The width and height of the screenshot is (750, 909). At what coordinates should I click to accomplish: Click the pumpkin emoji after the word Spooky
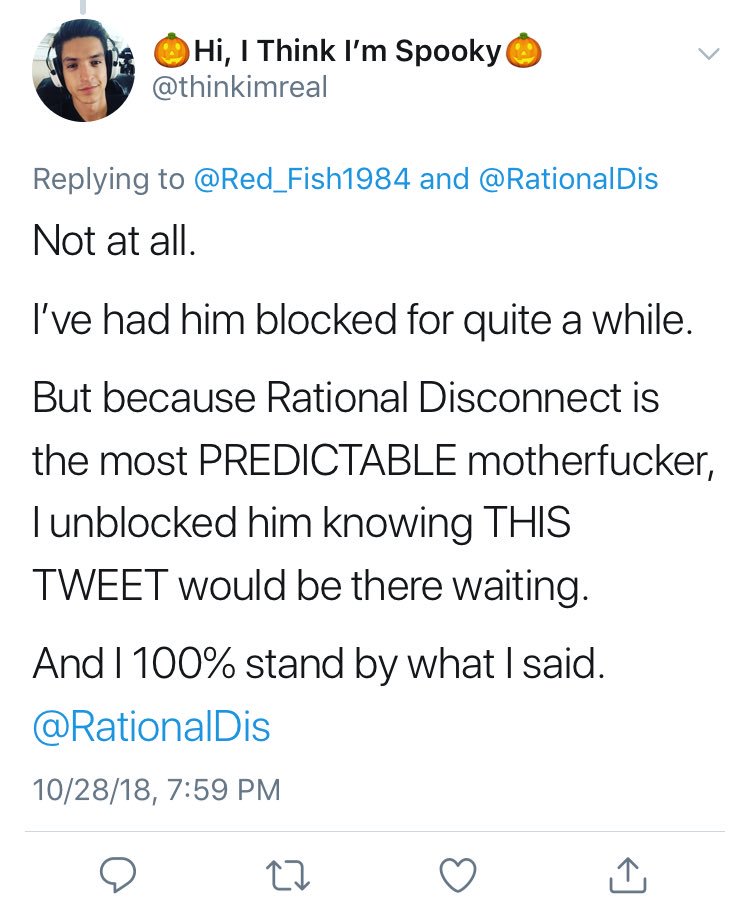coord(525,50)
